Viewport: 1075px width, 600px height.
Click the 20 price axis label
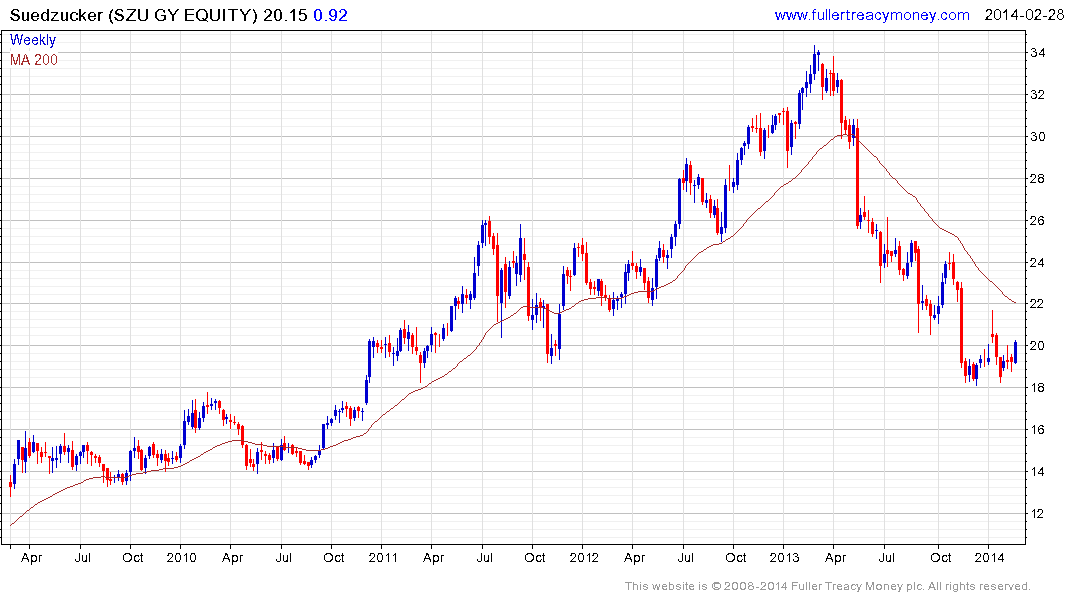(1037, 346)
